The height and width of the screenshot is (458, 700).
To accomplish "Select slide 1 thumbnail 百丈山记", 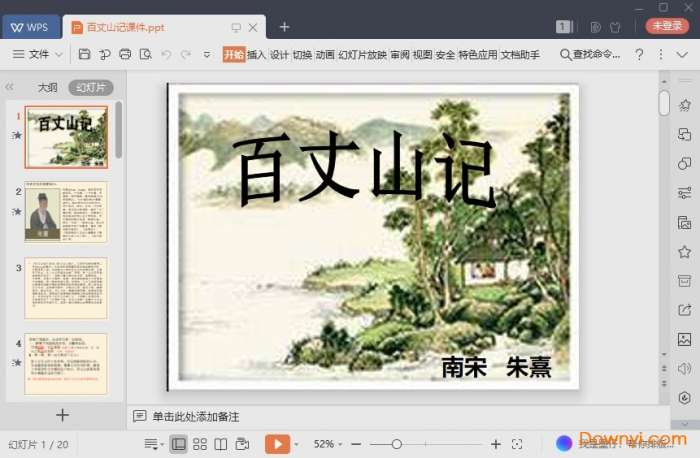I will click(66, 137).
